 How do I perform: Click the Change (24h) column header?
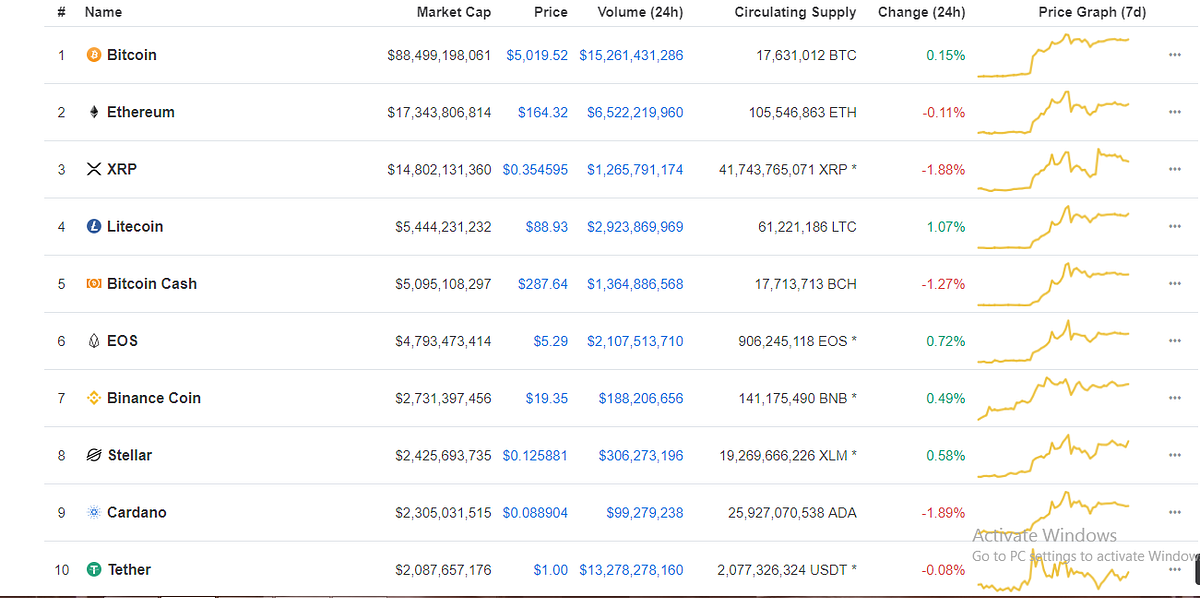tap(921, 12)
